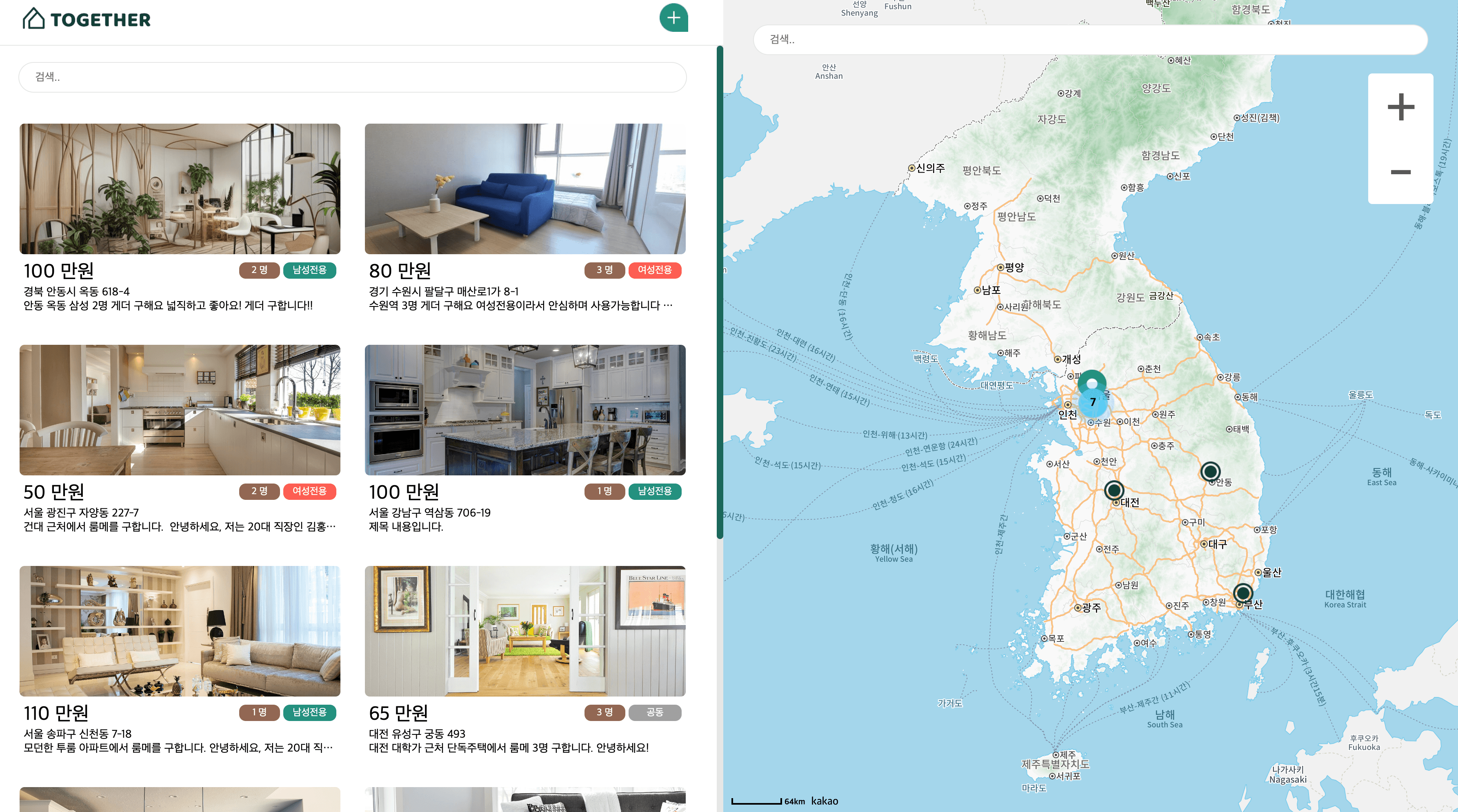Open the 50 만원 kitchen listing photo
Viewport: 1458px width, 812px height.
(x=180, y=410)
